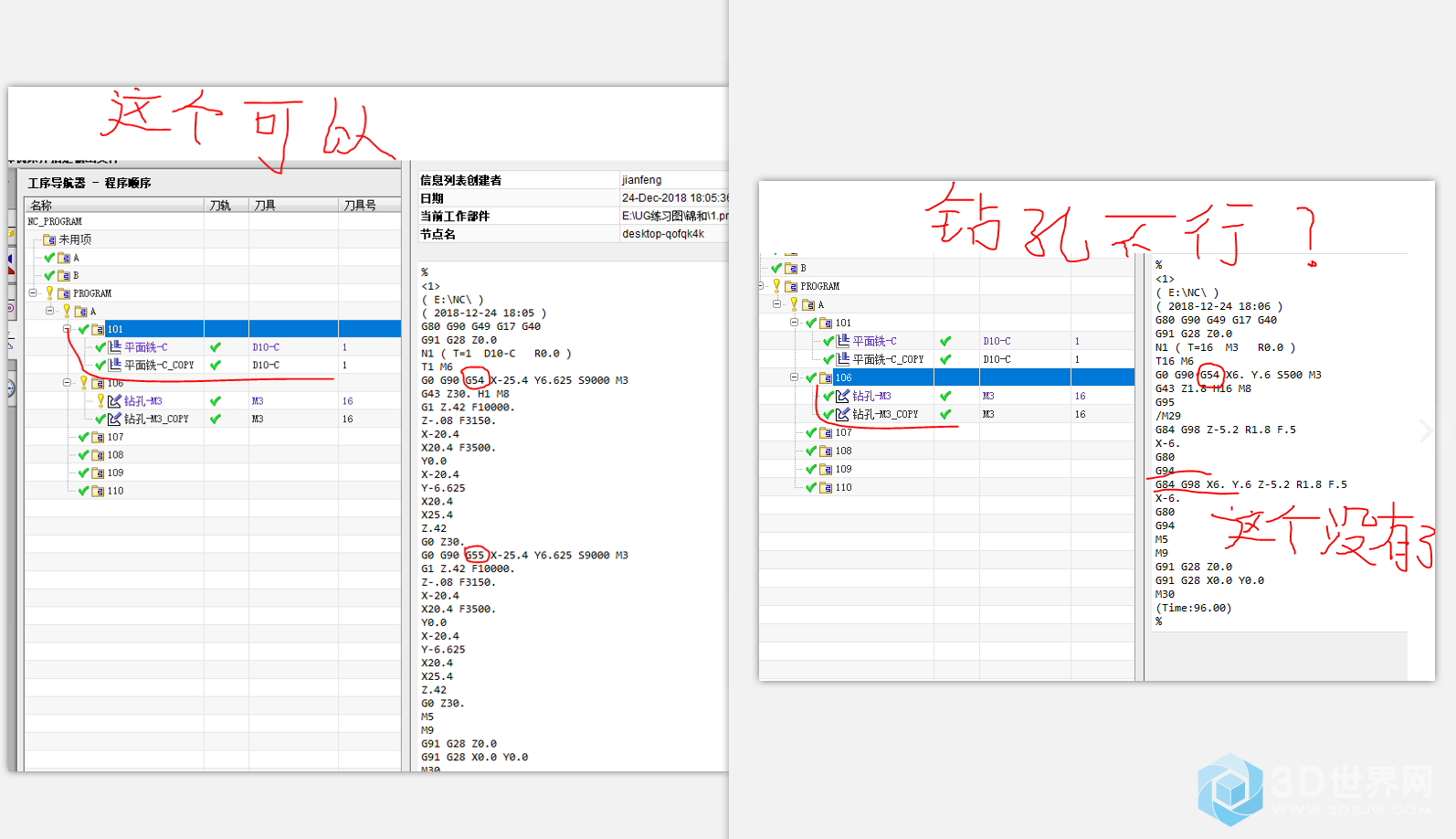
Task: Click the 工序导航器 - 程序顺序 panel title
Action: 90,183
